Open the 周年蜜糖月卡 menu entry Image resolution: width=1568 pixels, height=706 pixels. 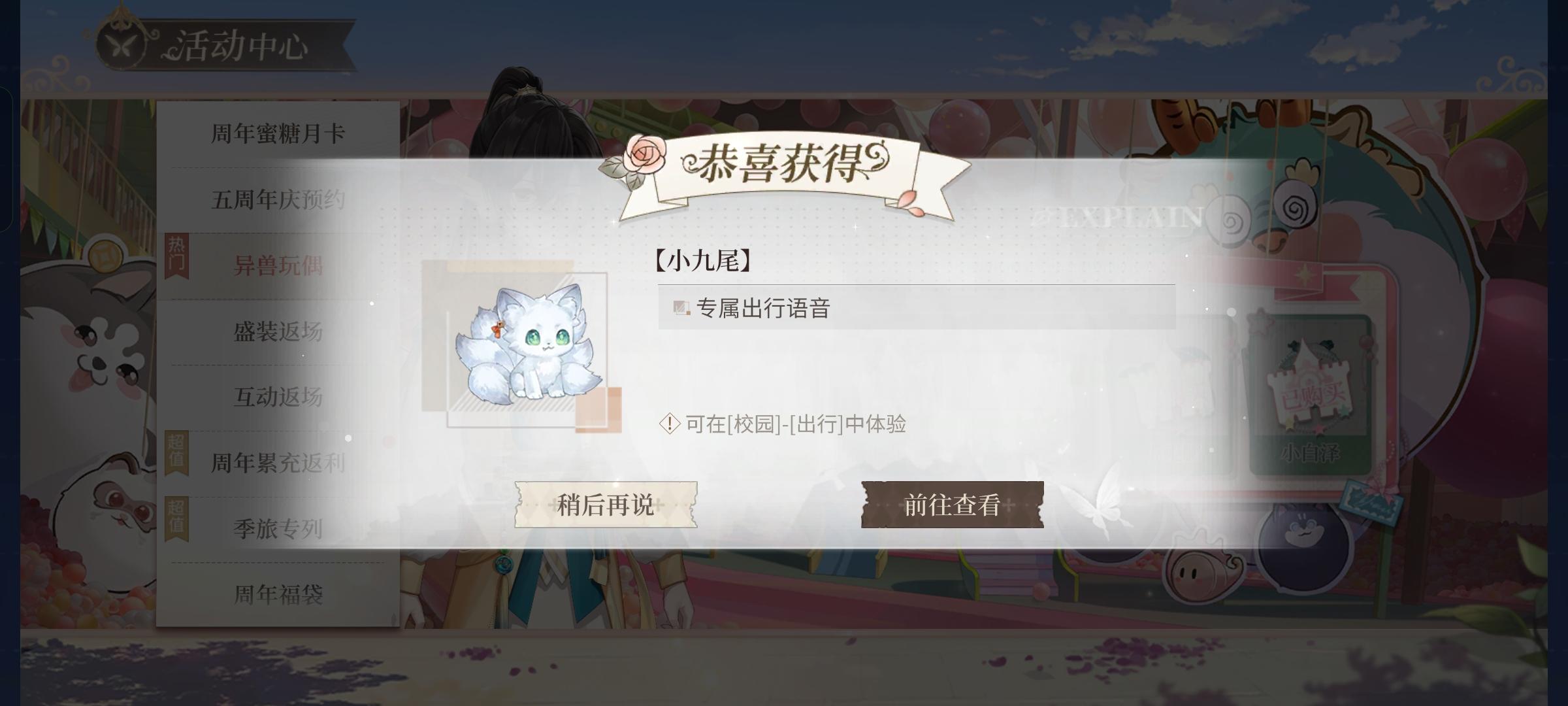(278, 134)
